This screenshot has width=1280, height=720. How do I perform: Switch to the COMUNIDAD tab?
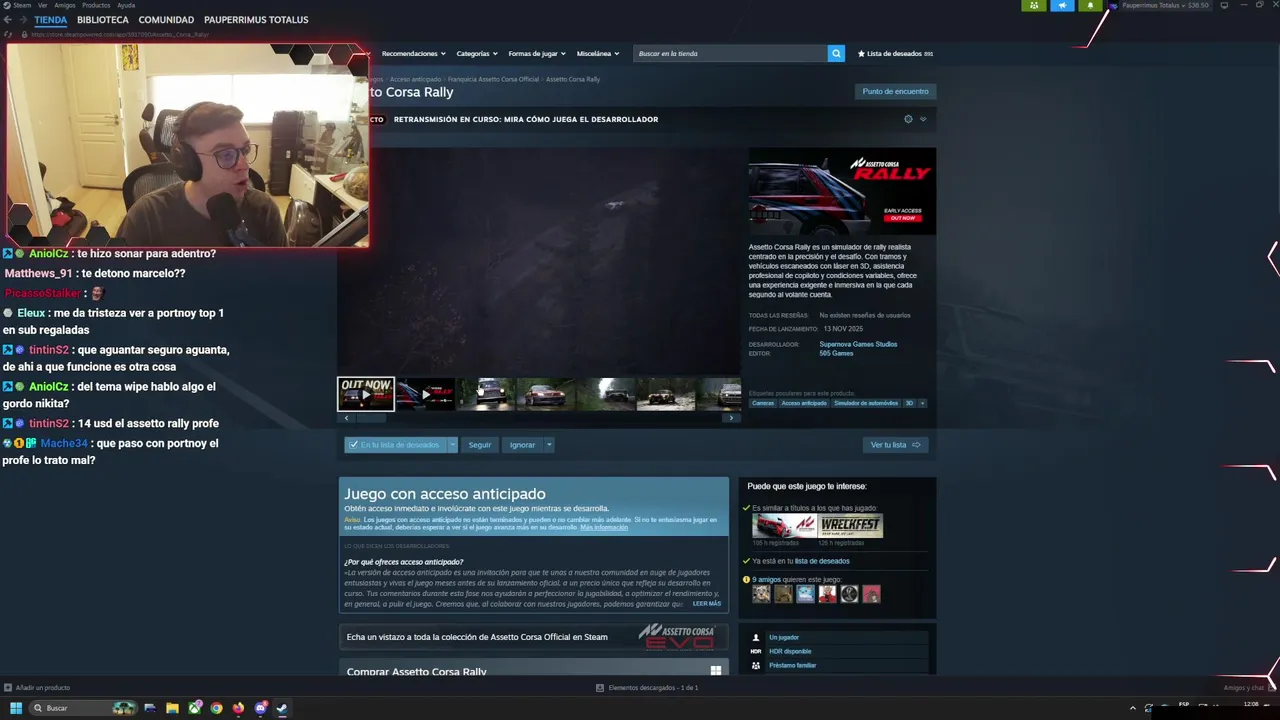click(x=166, y=20)
